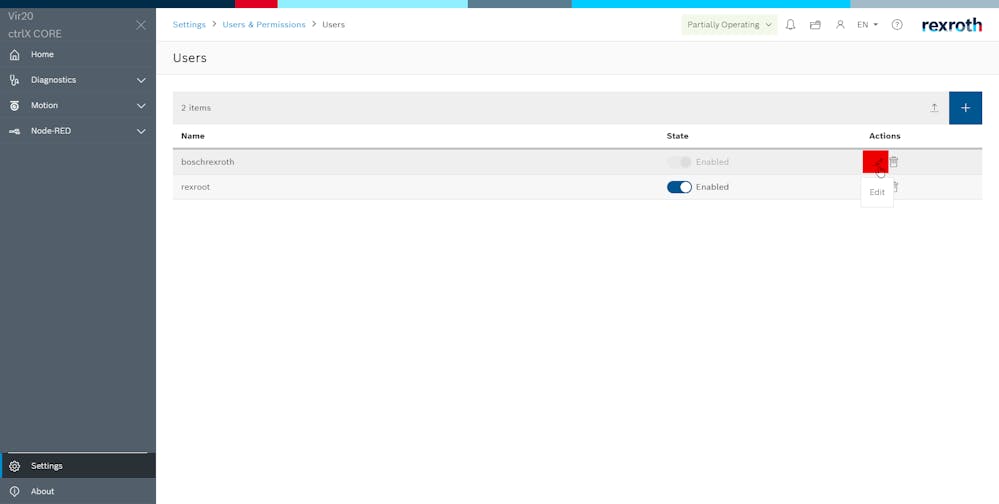Open the folder icon in the header
The width and height of the screenshot is (999, 504).
815,25
